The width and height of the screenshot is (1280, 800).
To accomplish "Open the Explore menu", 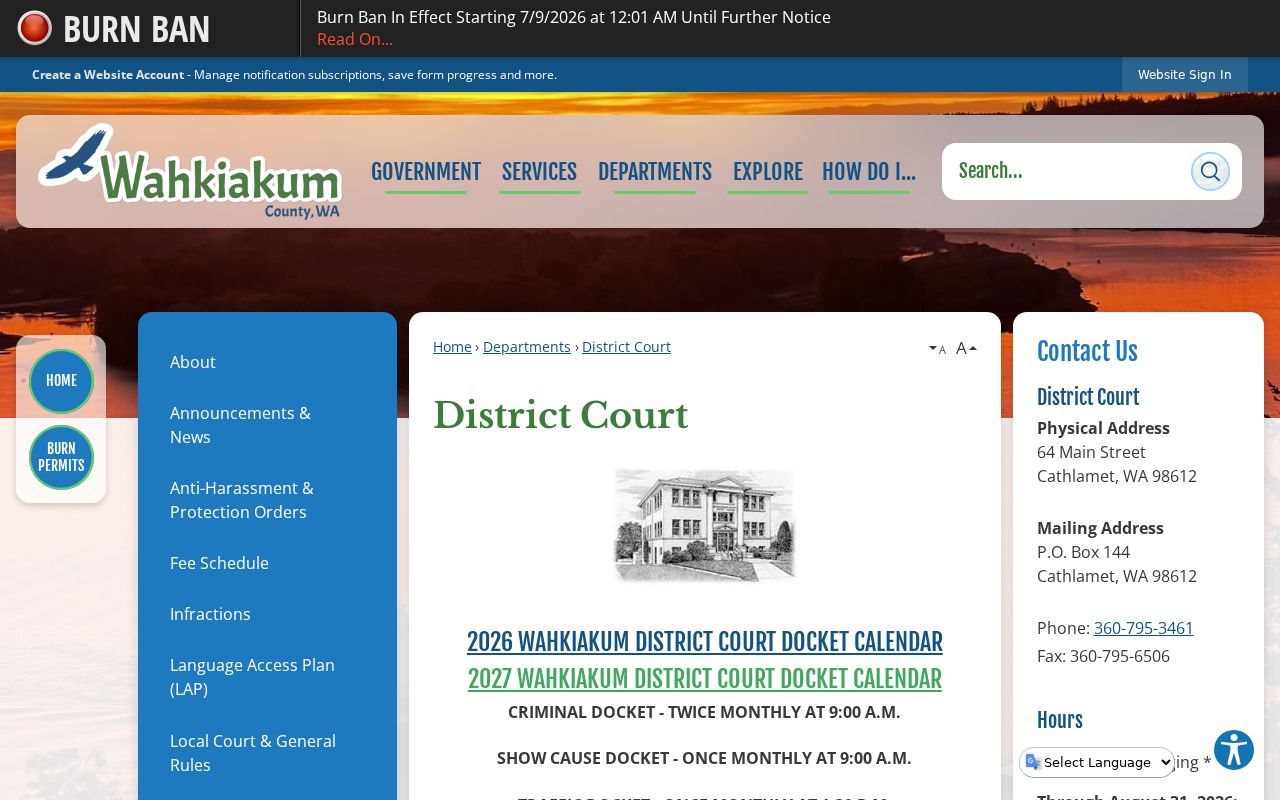I will coord(768,172).
